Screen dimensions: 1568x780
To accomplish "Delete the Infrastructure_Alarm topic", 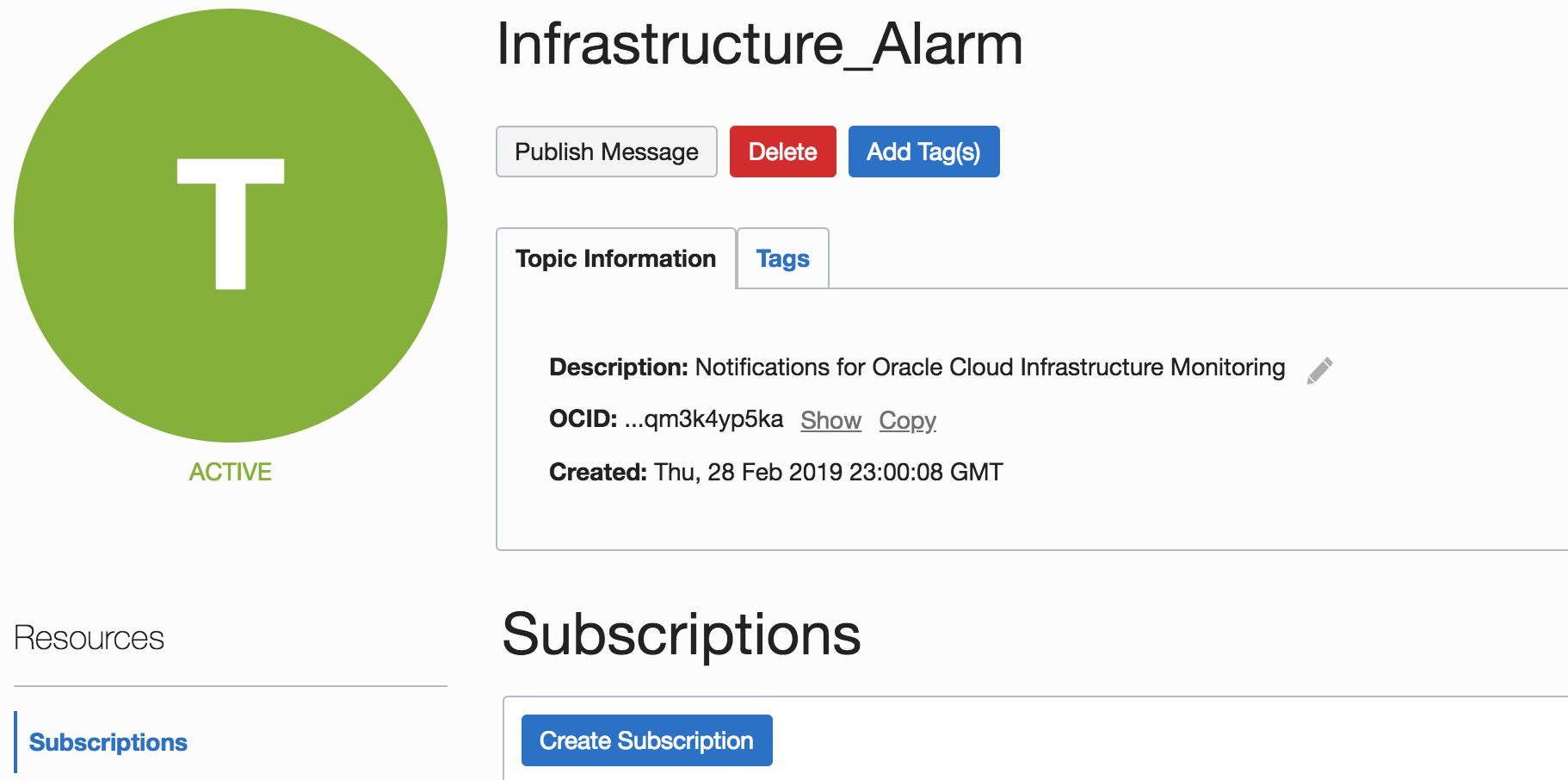I will click(782, 152).
